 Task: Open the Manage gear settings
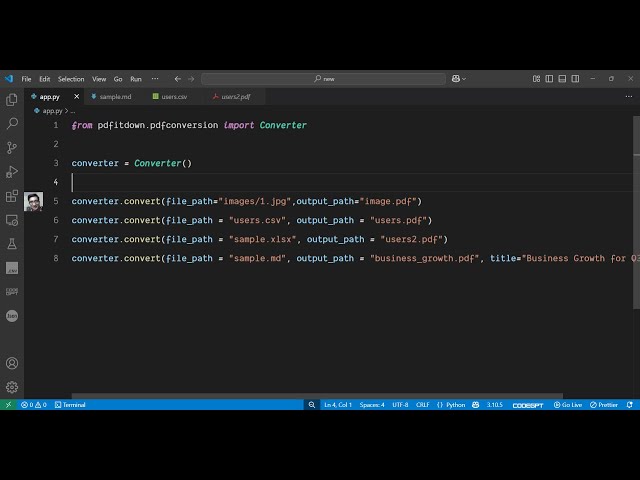[12, 387]
